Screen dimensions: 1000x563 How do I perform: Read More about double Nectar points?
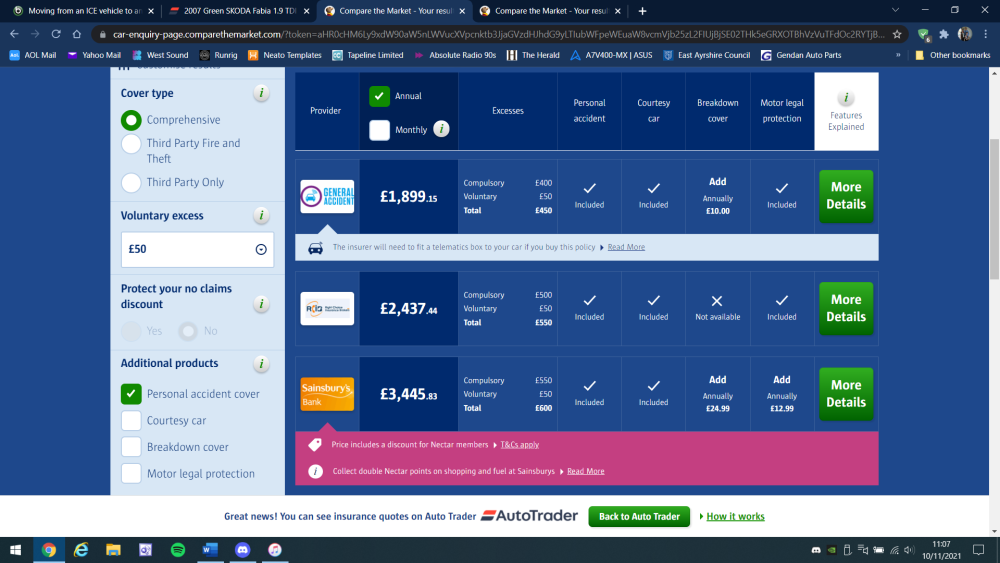[x=585, y=471]
